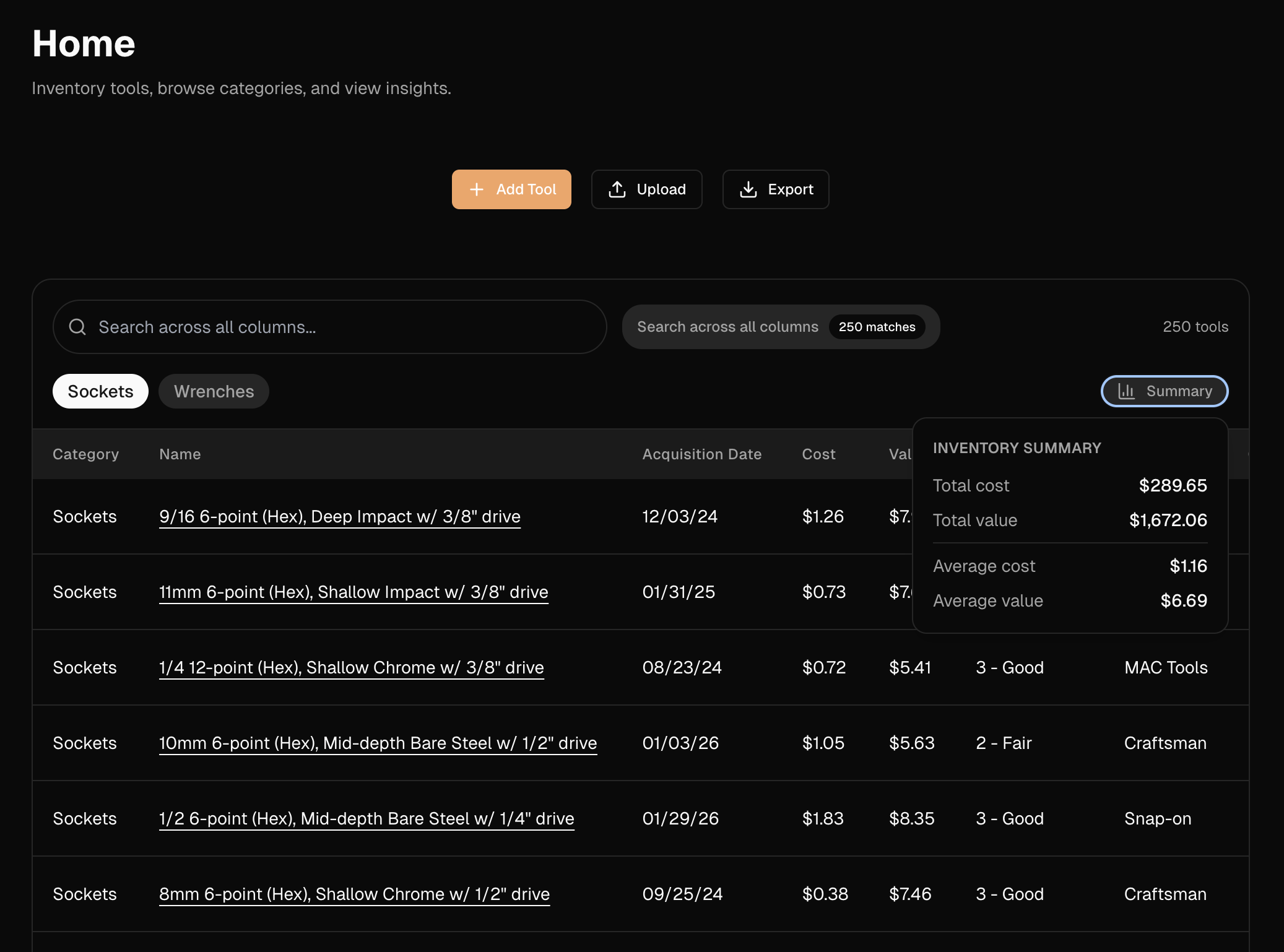Image resolution: width=1284 pixels, height=952 pixels.
Task: Sort by the Cost column header
Action: pos(818,454)
